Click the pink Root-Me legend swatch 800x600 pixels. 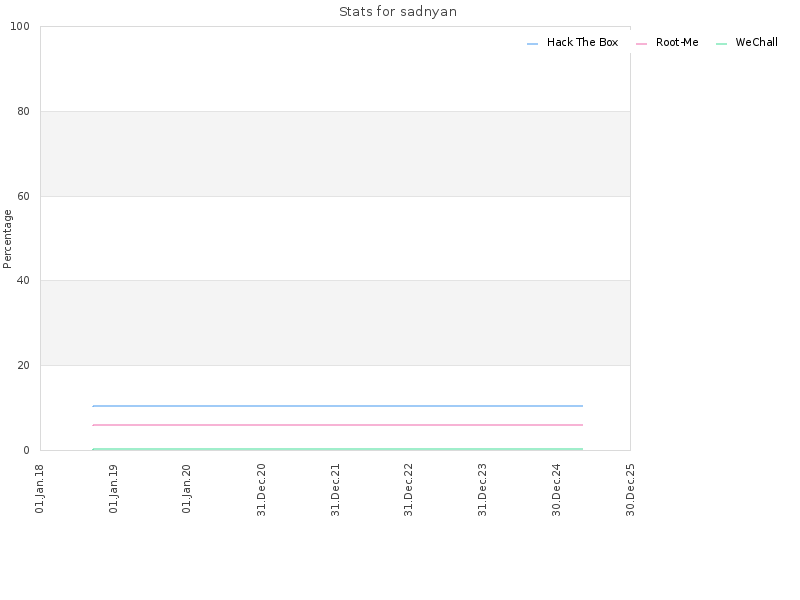tap(641, 44)
